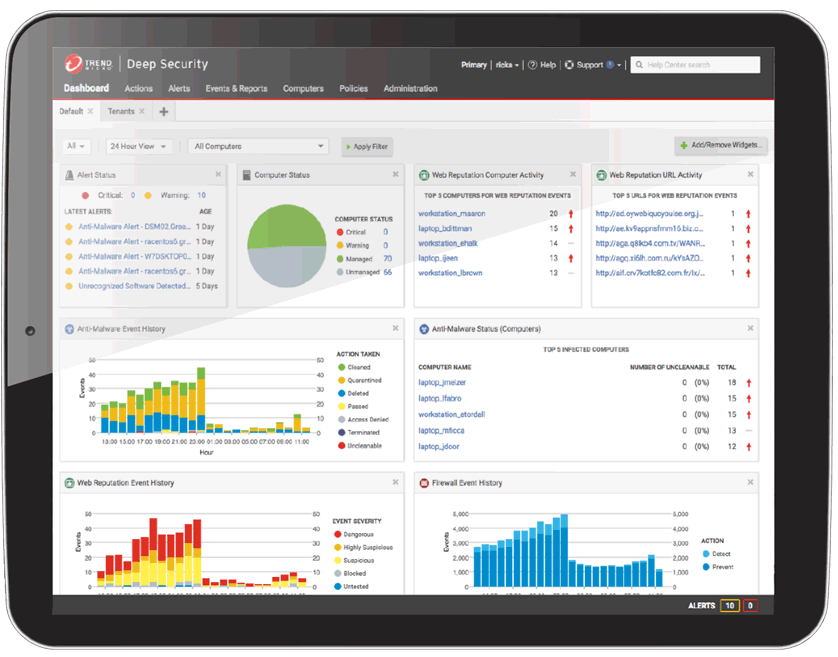
Task: Close the Computer Status widget
Action: 398,175
